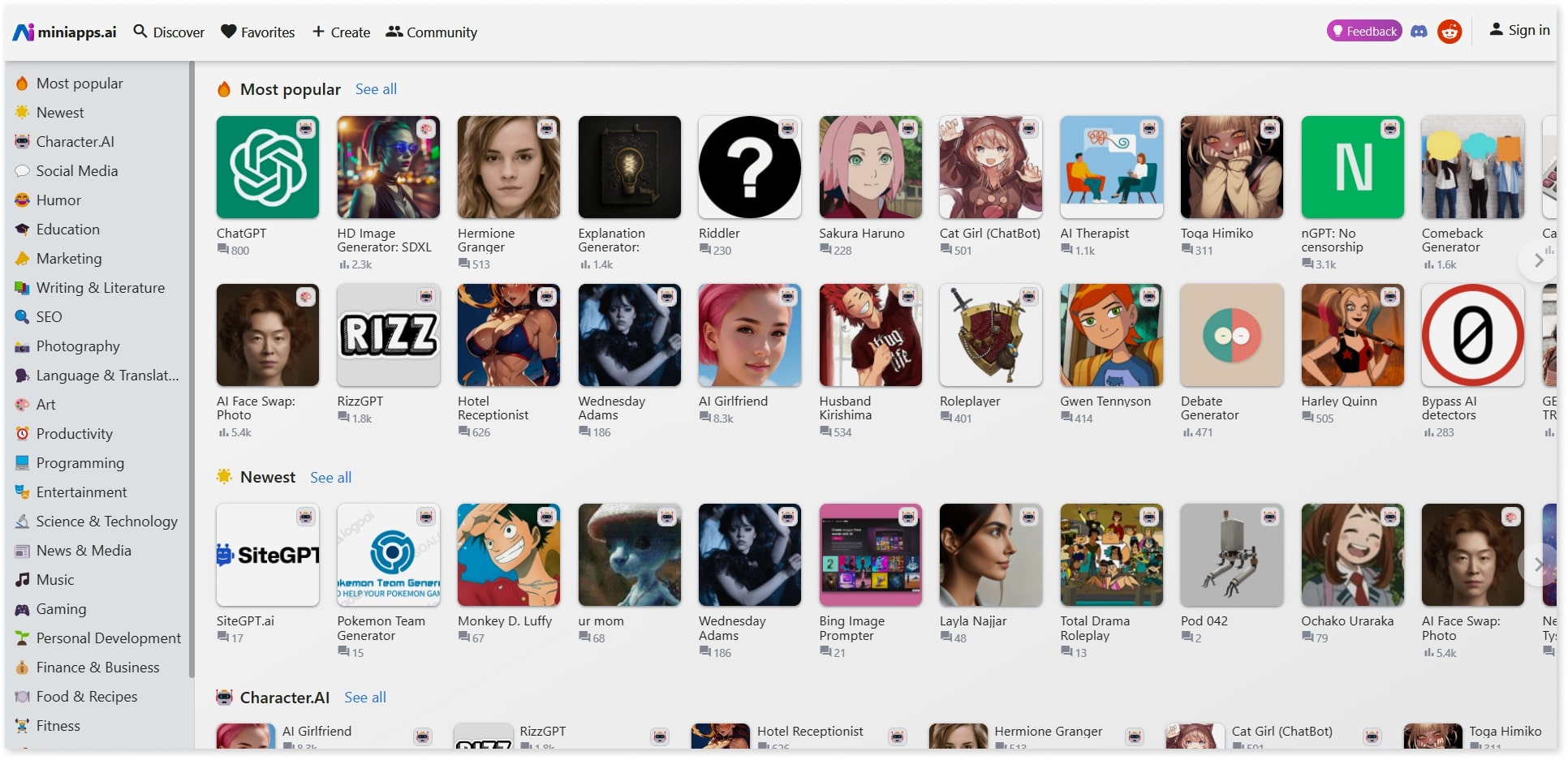
Task: Click the Finance & Business money bag icon
Action: (x=22, y=668)
